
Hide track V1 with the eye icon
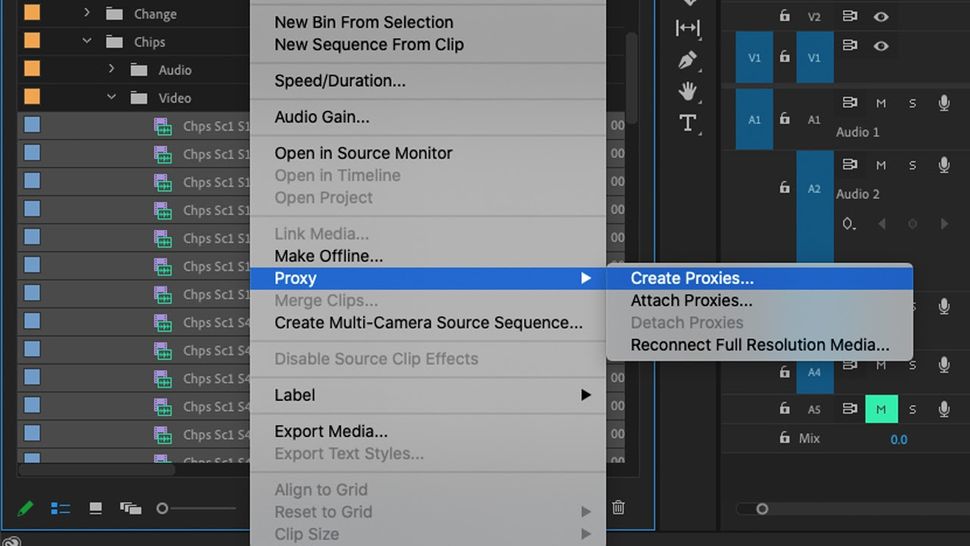[x=881, y=46]
